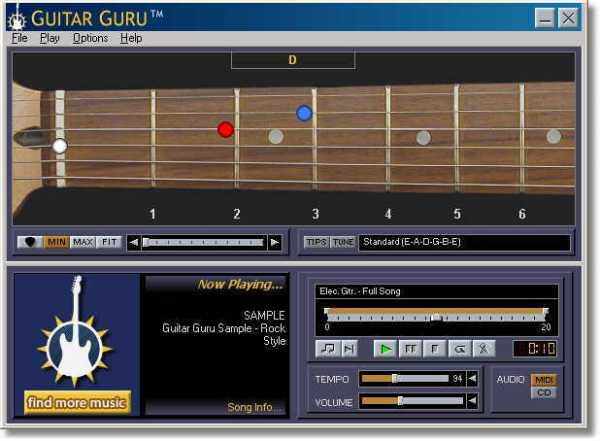Click the green play button
The width and height of the screenshot is (600, 441).
click(385, 349)
